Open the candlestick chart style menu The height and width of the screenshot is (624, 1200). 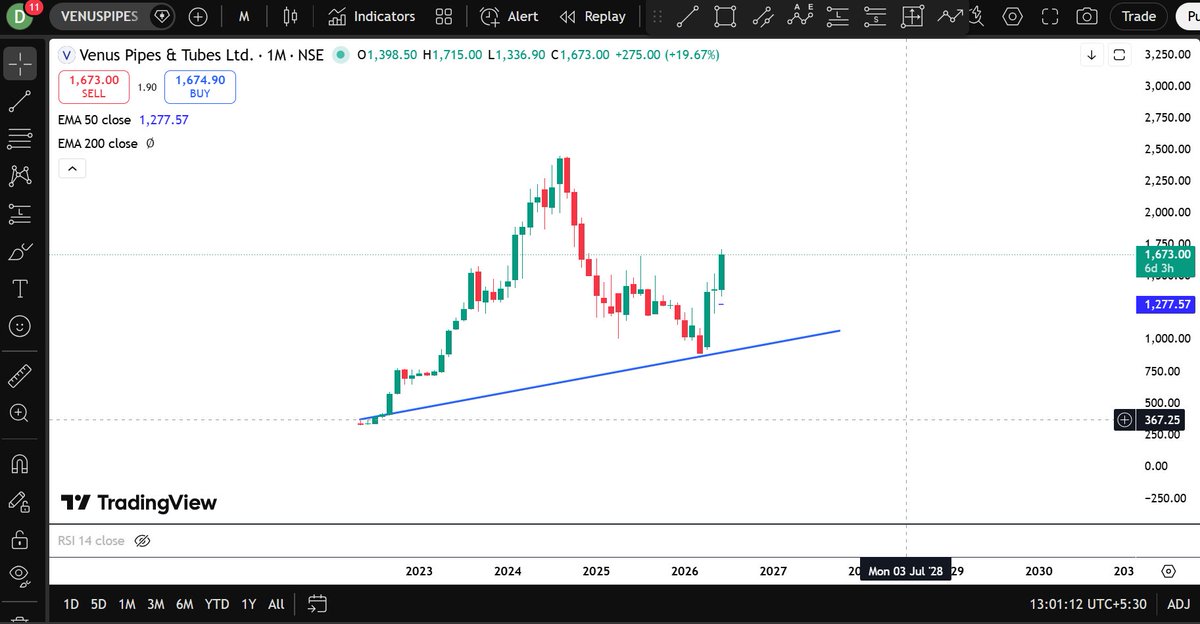[291, 16]
